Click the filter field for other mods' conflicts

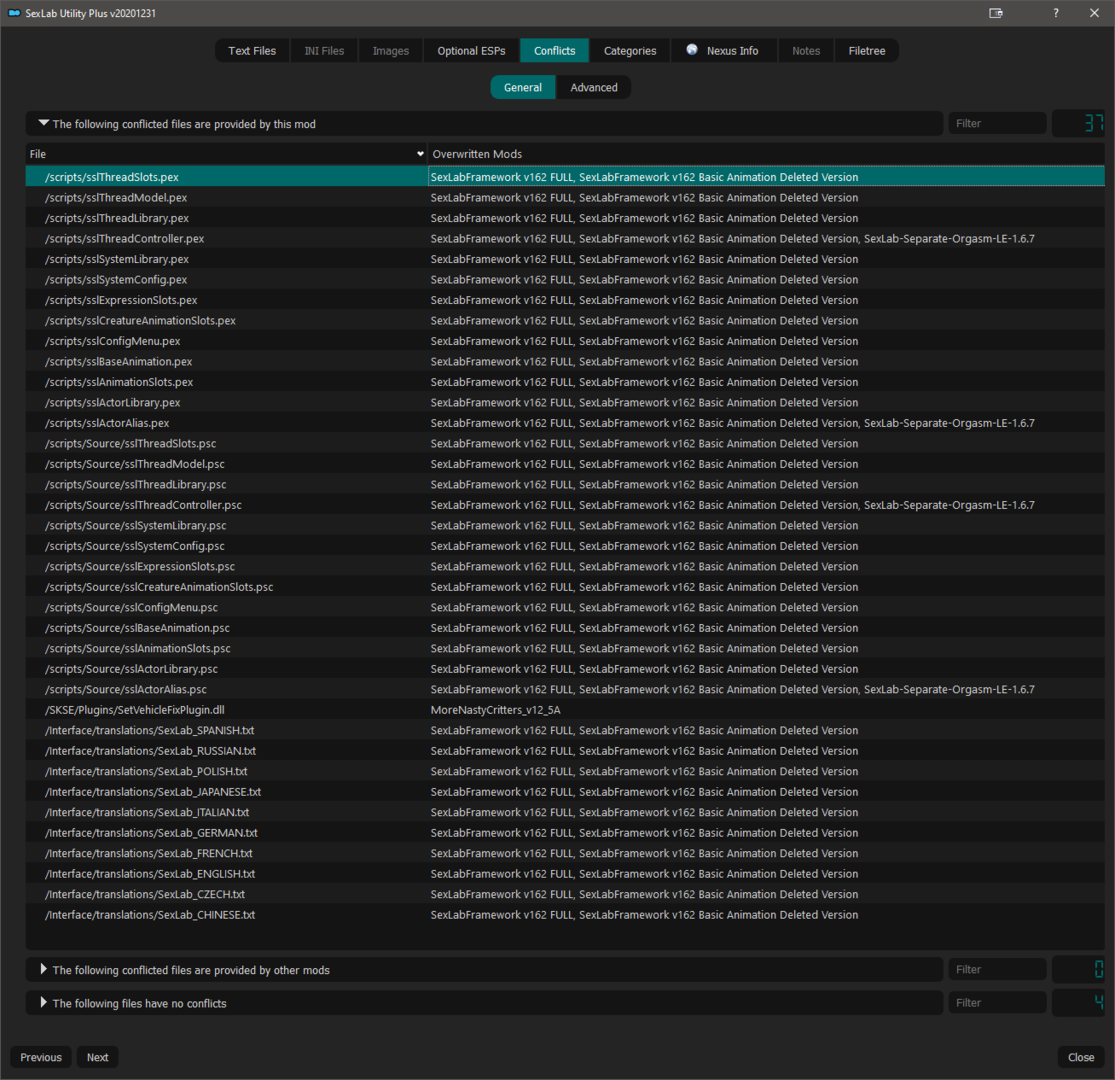tap(997, 969)
